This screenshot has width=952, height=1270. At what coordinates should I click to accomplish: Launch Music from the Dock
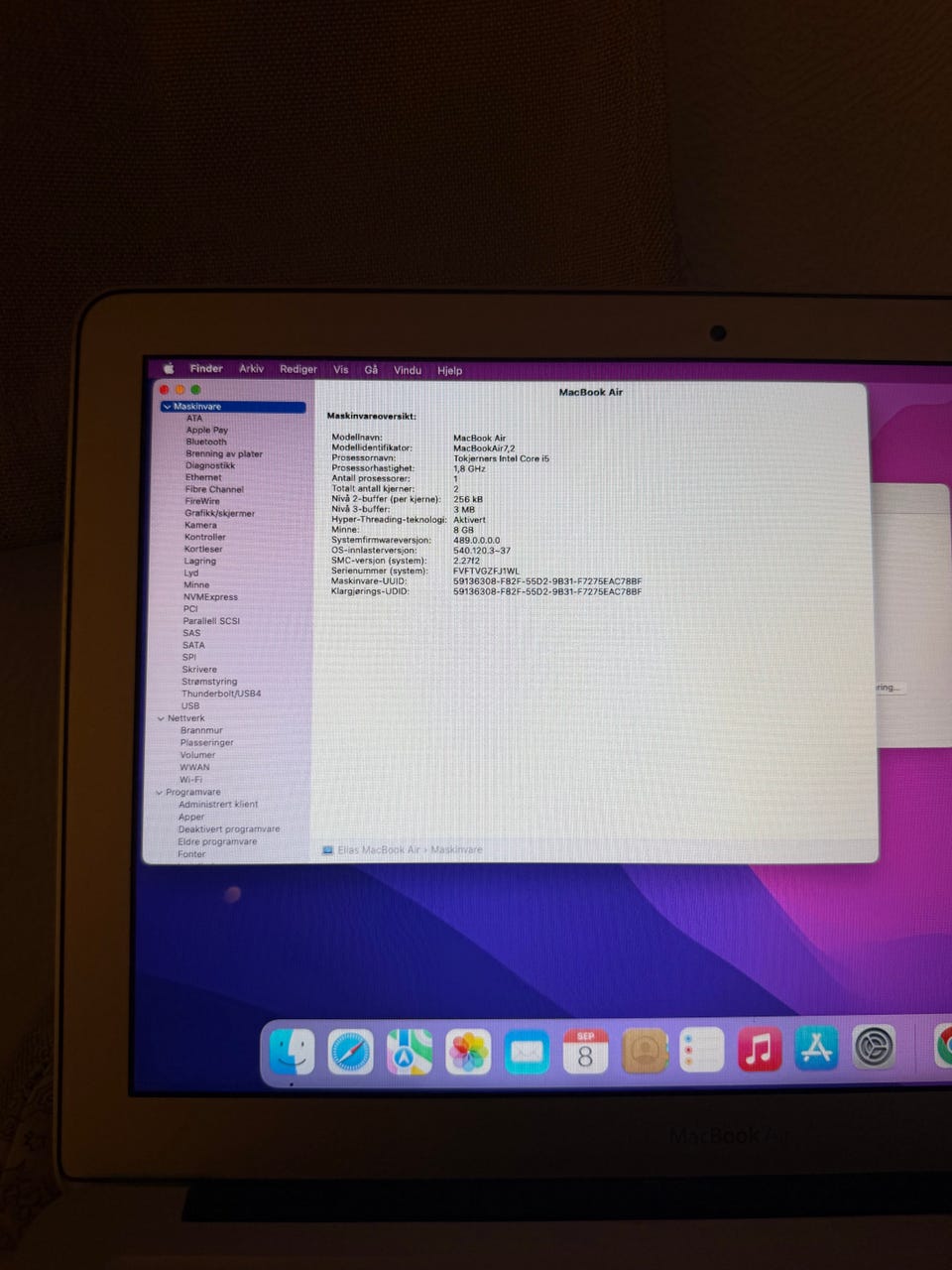pyautogui.click(x=760, y=1050)
